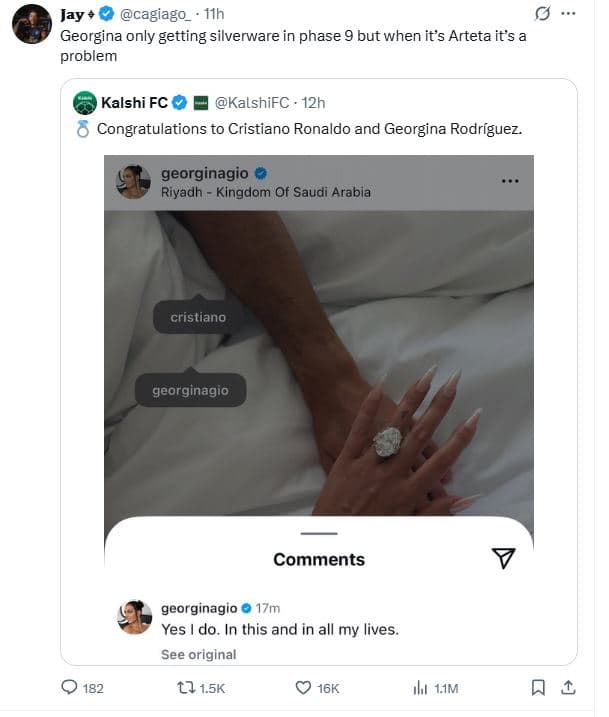Select the 'georginagio' photo tag
This screenshot has height=717, width=609.
190,390
